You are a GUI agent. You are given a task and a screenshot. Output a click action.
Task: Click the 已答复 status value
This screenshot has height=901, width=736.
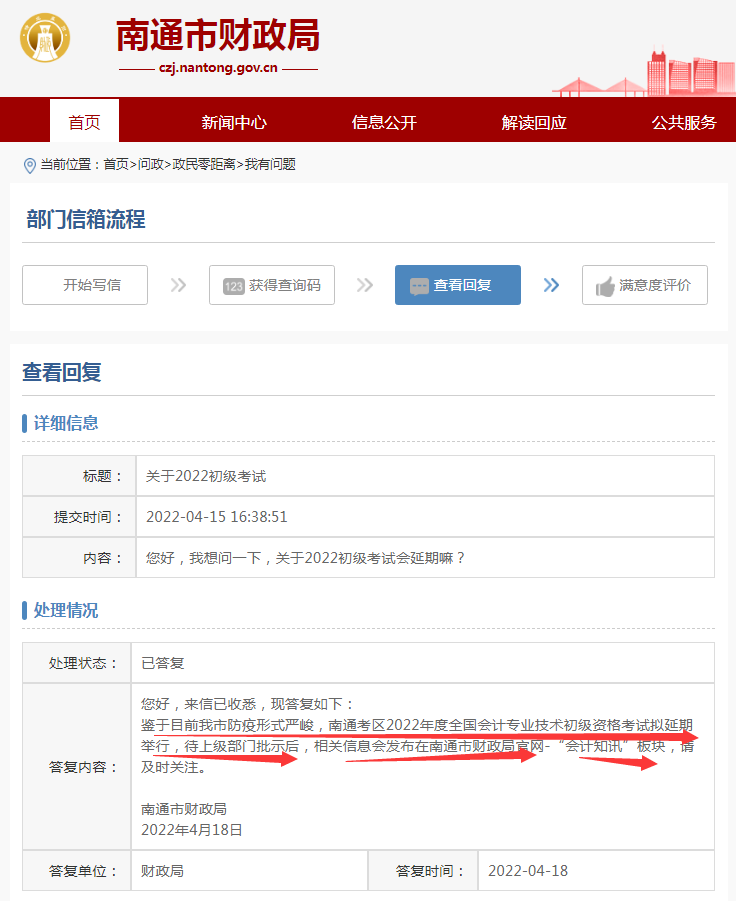(163, 663)
